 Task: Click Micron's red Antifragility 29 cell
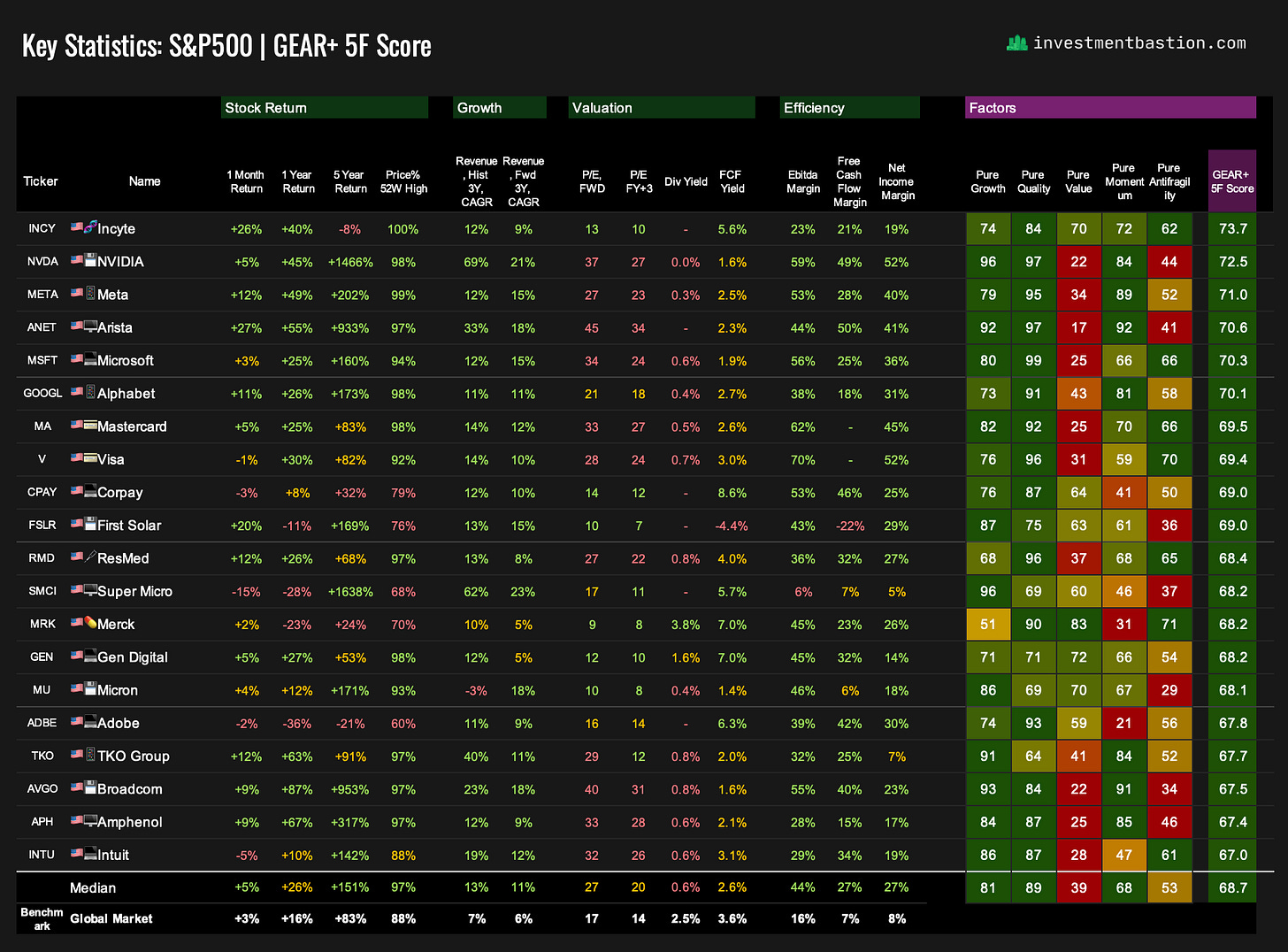[1169, 690]
